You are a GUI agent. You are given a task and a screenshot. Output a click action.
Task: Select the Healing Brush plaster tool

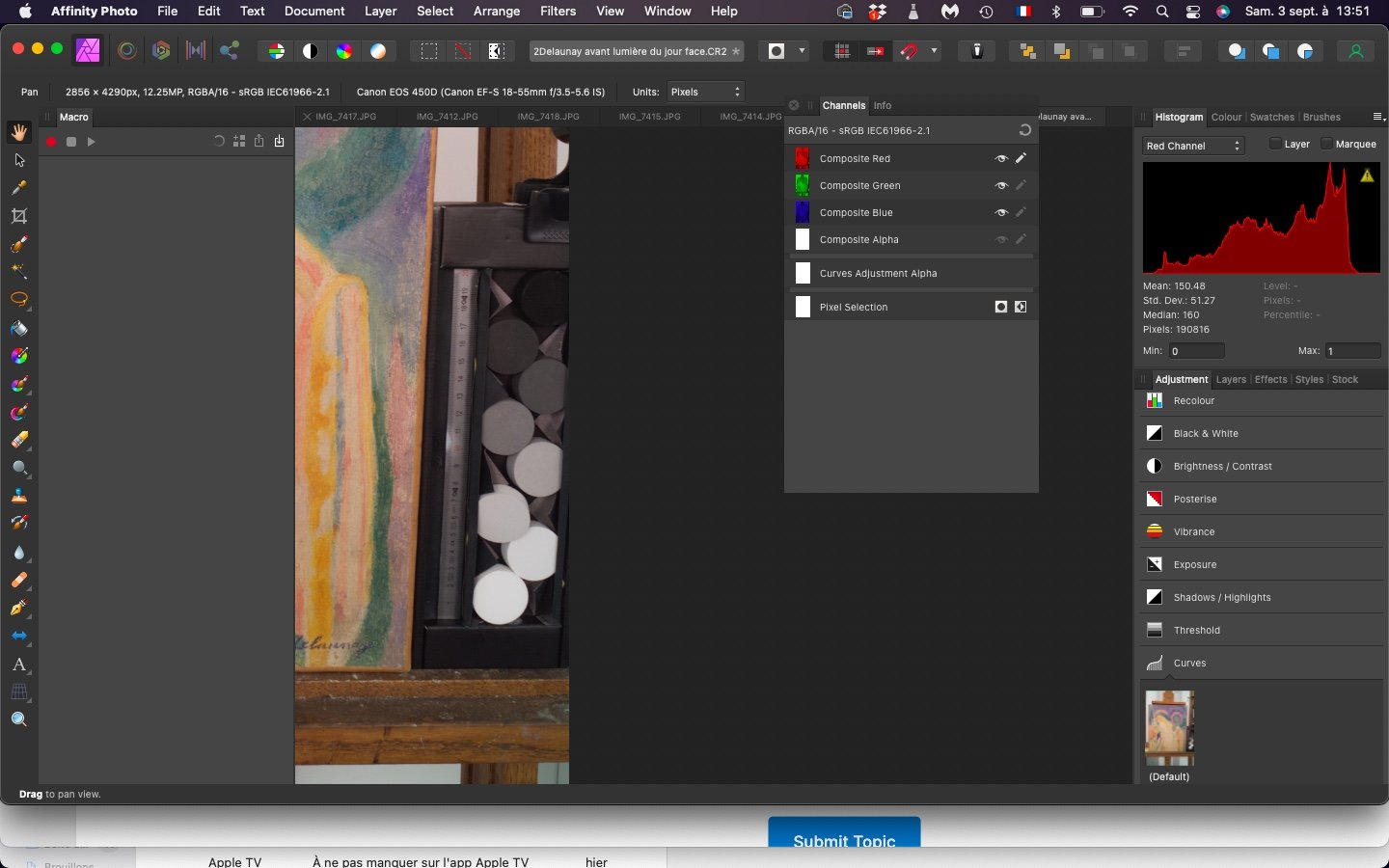tap(19, 581)
